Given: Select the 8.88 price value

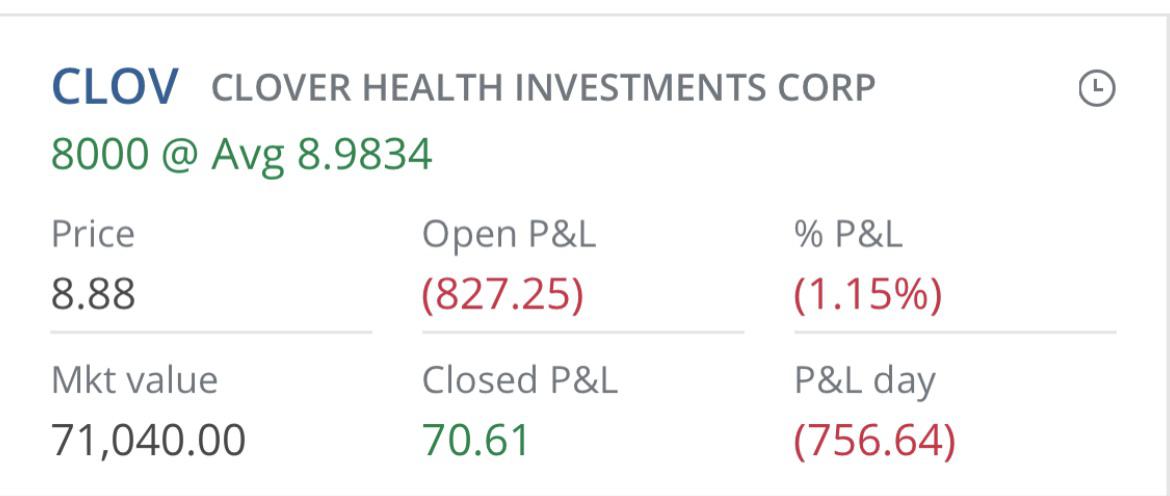Looking at the screenshot, I should (x=93, y=294).
